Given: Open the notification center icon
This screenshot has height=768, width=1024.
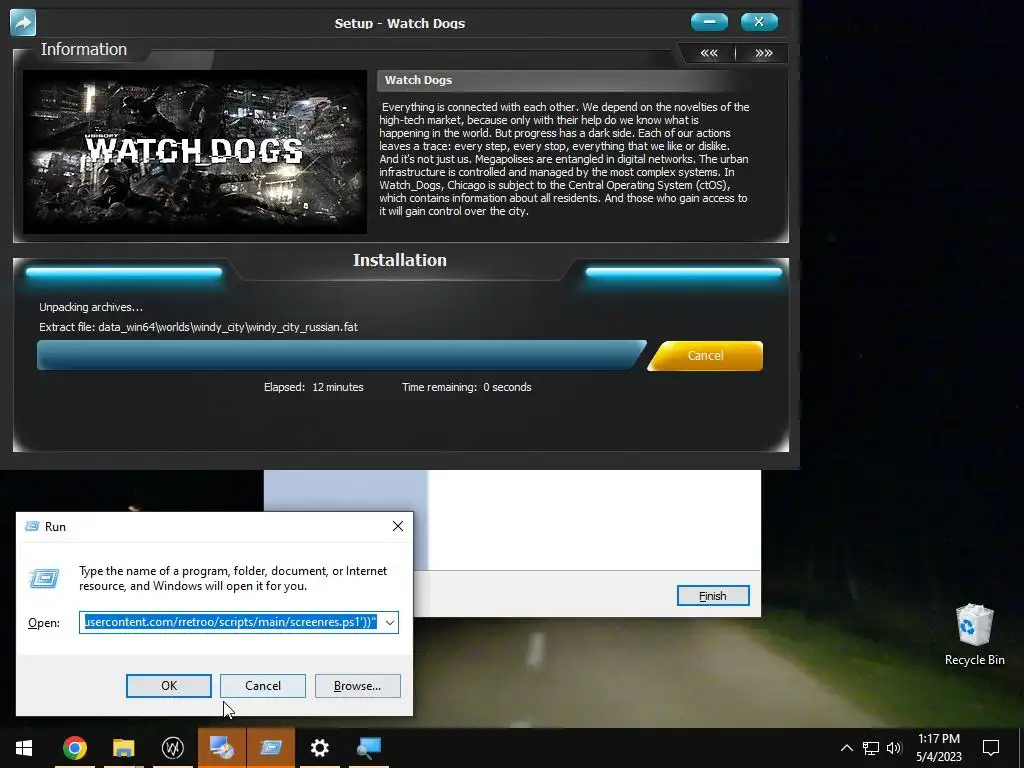Looking at the screenshot, I should (x=991, y=748).
